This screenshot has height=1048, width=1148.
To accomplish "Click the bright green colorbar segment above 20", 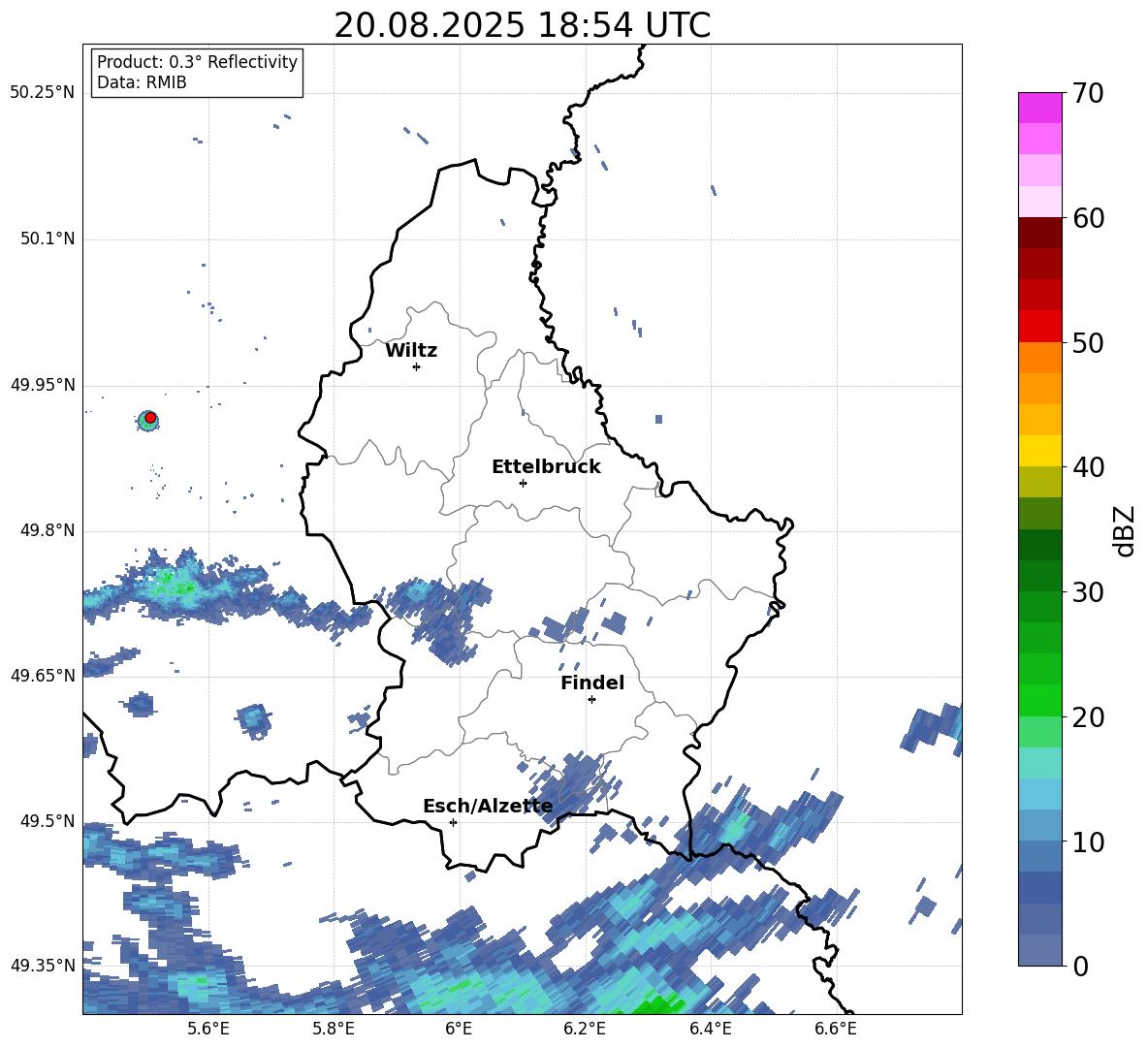I will tap(1039, 700).
